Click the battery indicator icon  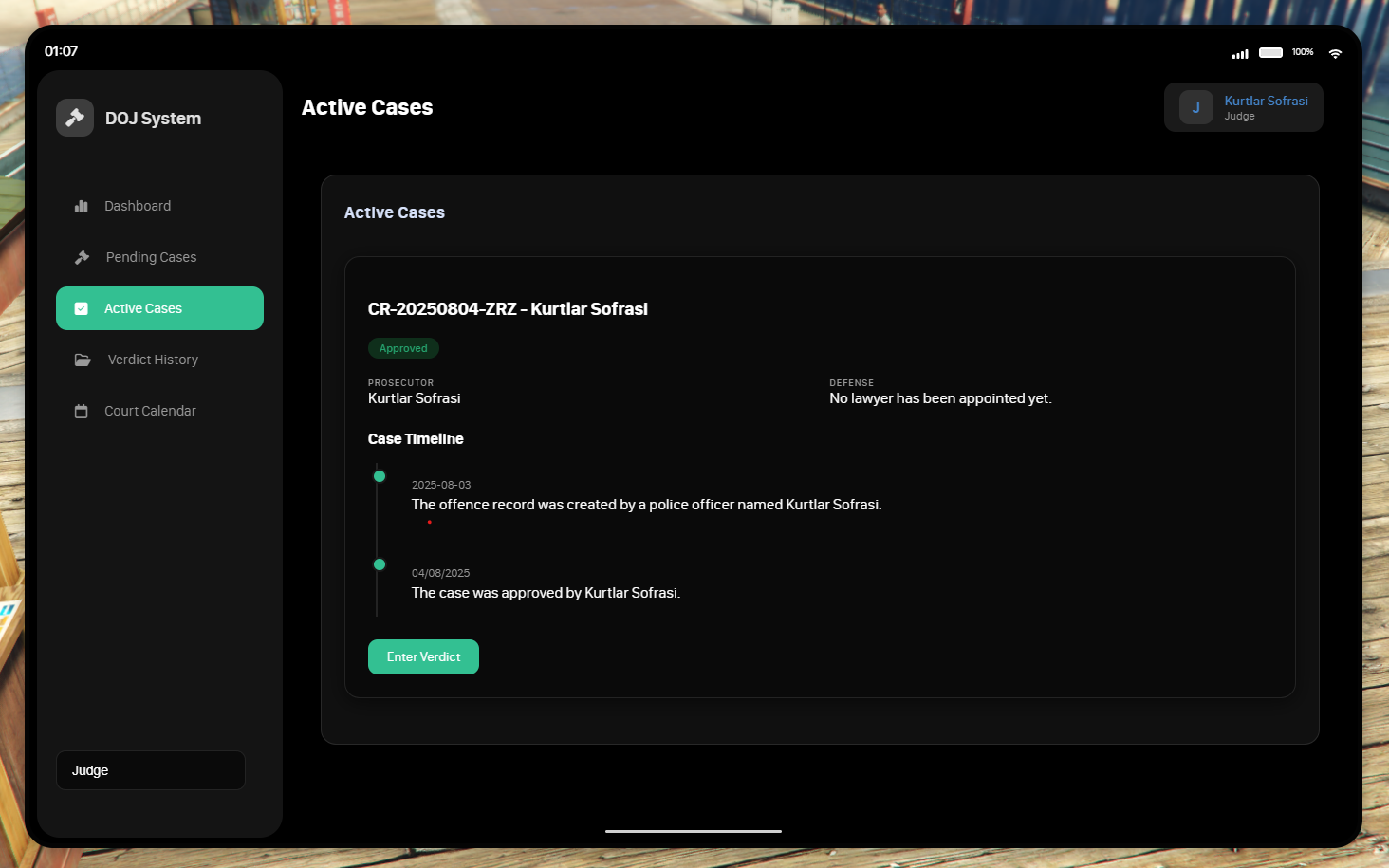(x=1270, y=53)
